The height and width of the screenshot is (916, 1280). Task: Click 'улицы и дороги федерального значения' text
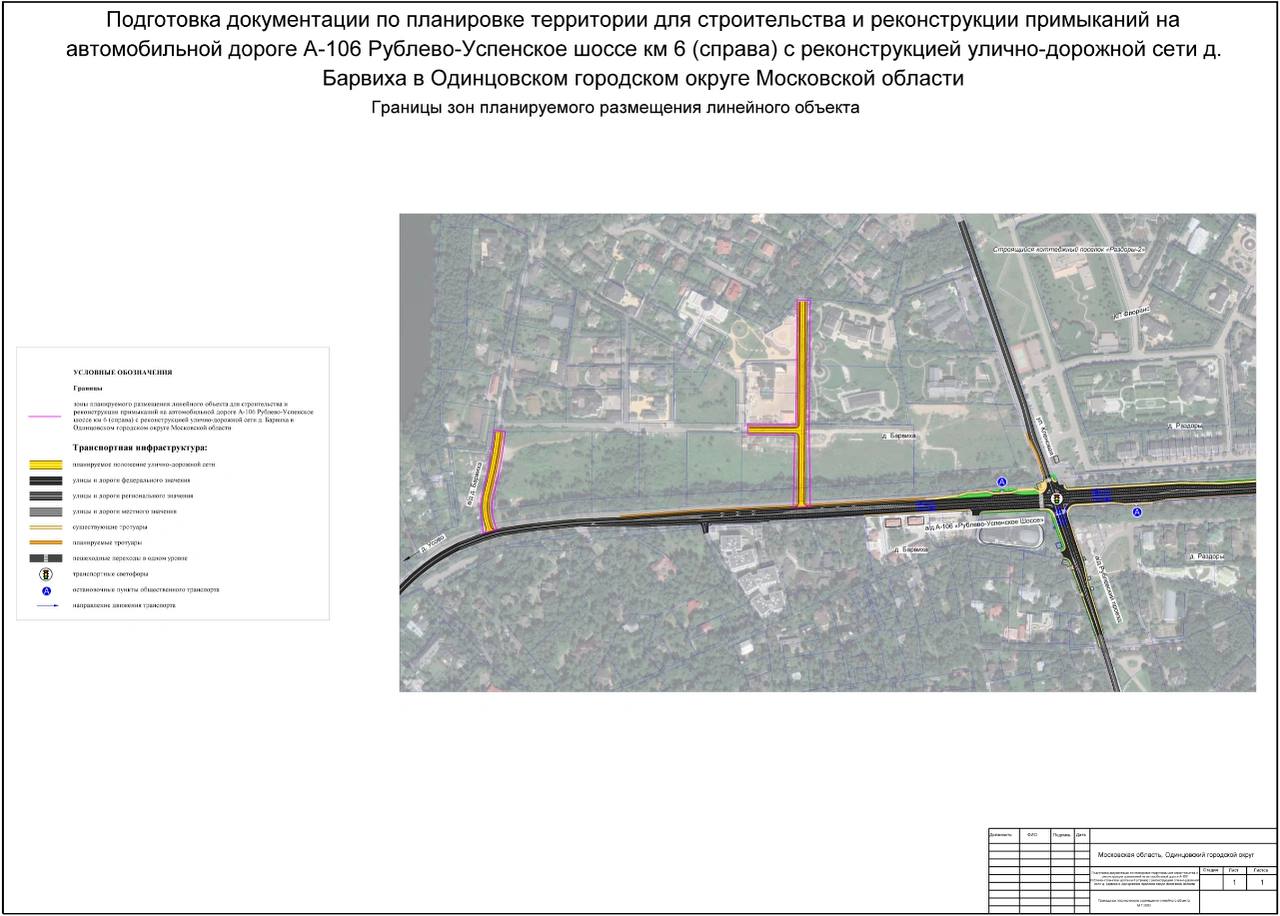point(133,480)
